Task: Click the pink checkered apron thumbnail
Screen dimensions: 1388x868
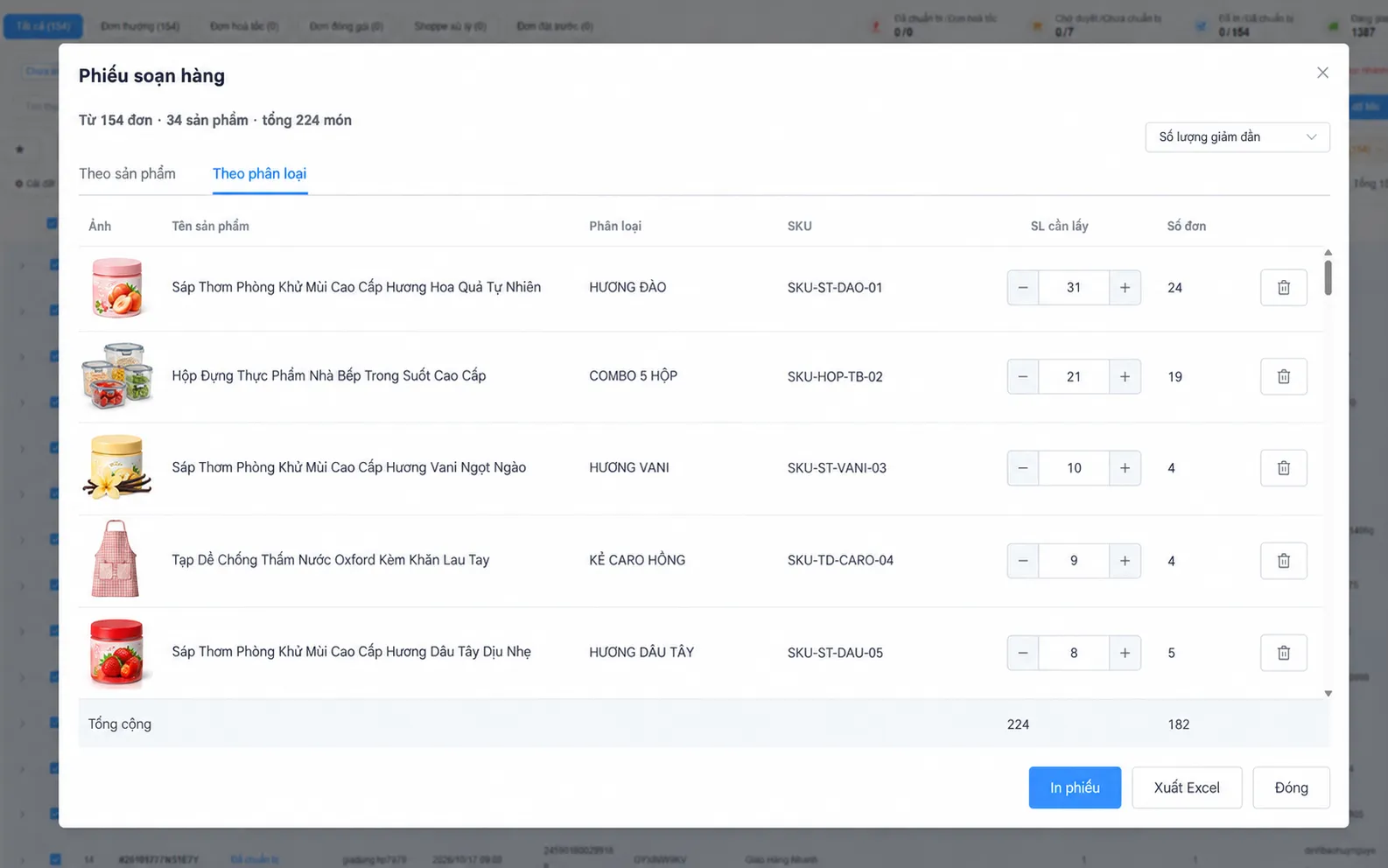Action: click(x=116, y=559)
